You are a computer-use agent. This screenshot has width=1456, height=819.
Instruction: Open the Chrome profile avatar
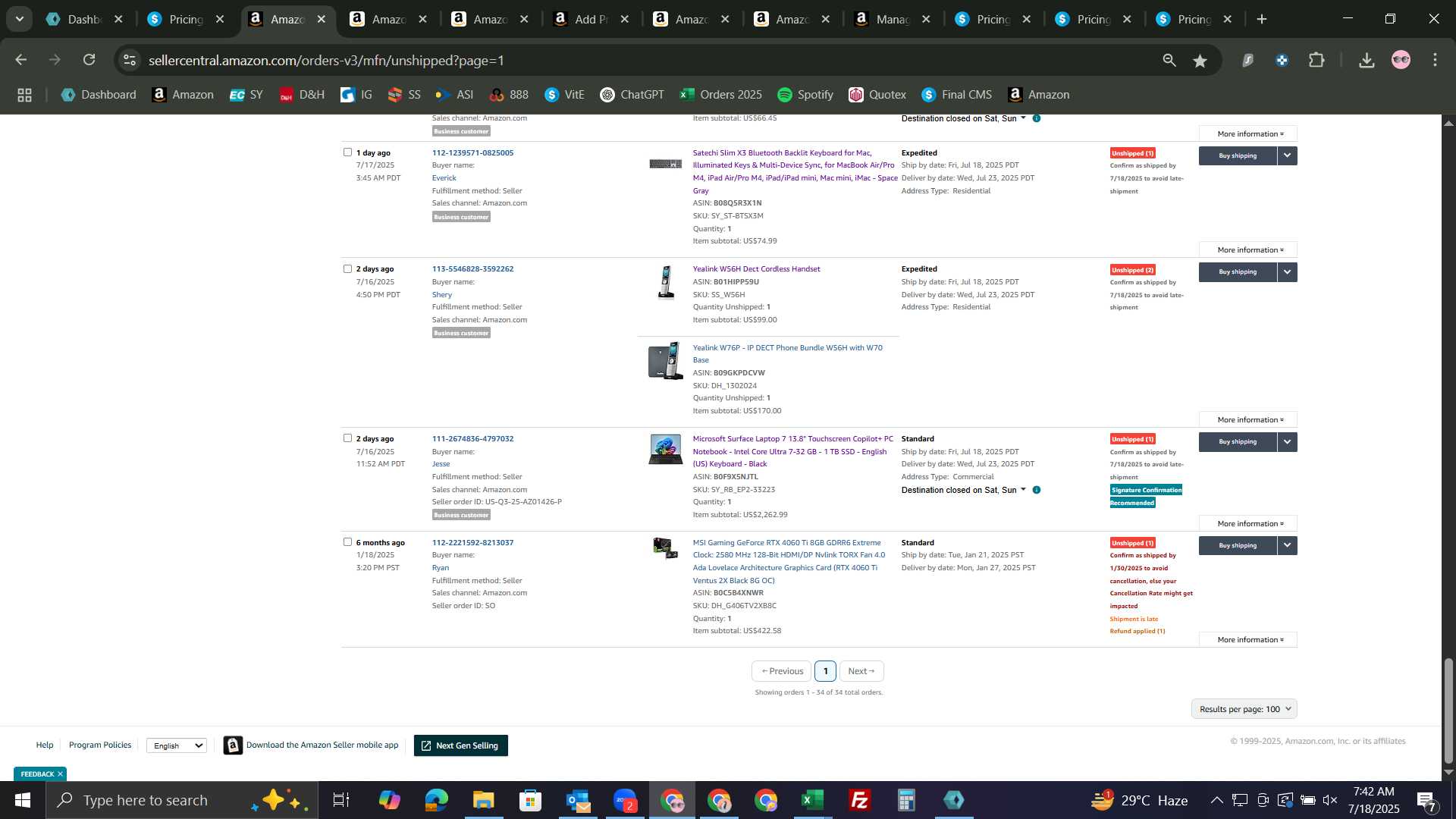point(1401,60)
